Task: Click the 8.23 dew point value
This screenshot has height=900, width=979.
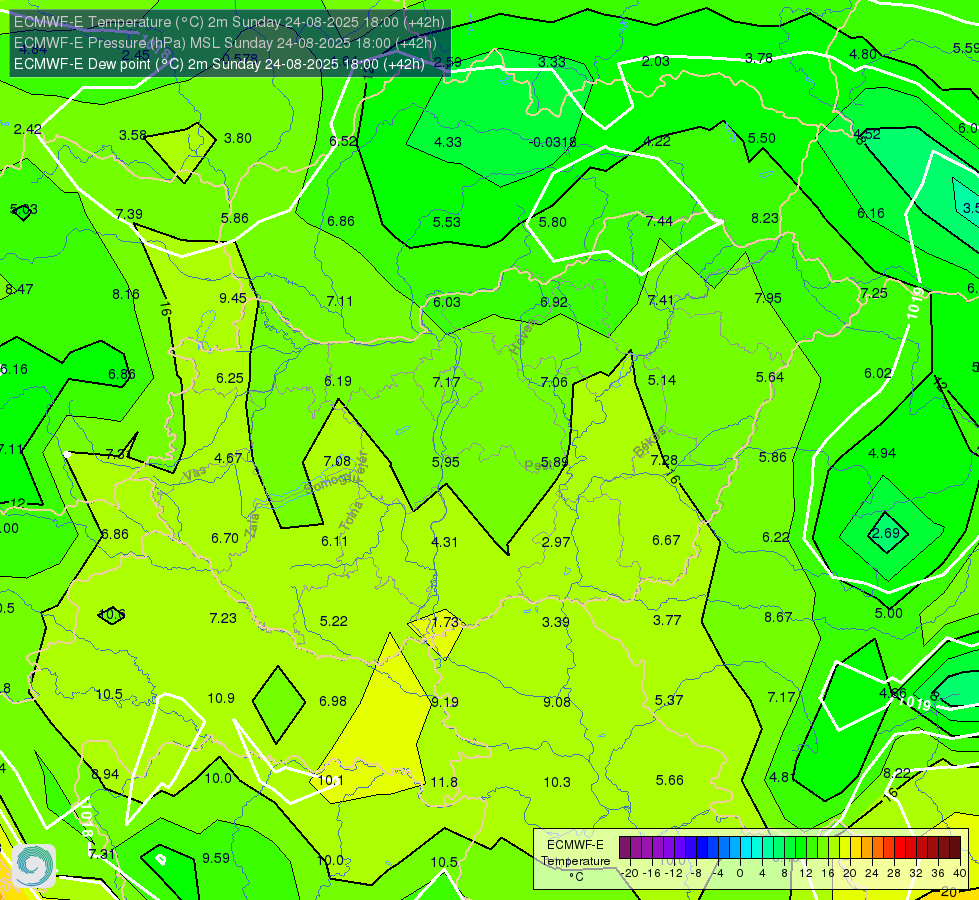Action: point(765,218)
